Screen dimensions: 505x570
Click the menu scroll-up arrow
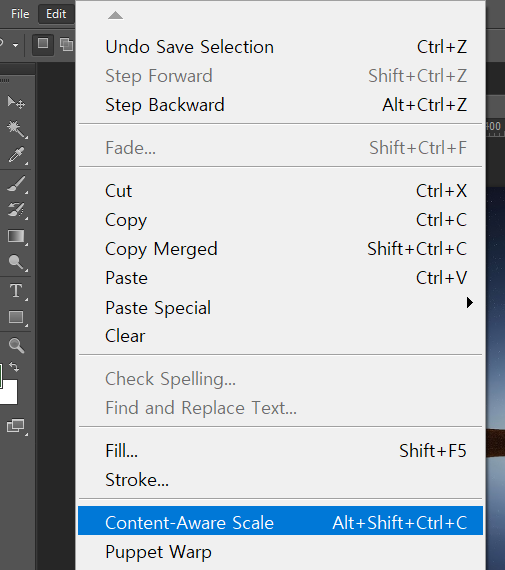[x=115, y=15]
